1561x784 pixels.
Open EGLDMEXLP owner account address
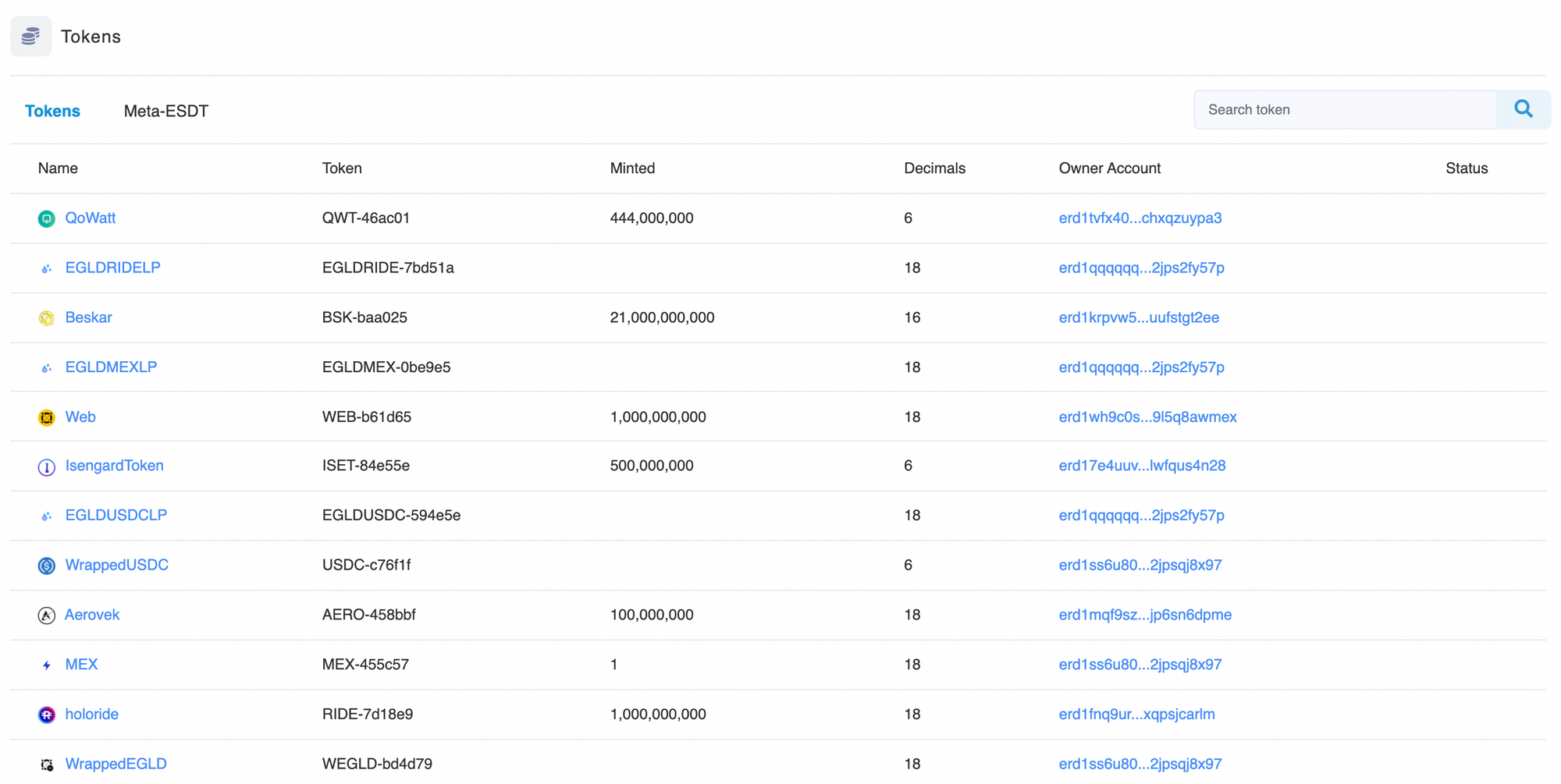click(x=1142, y=367)
